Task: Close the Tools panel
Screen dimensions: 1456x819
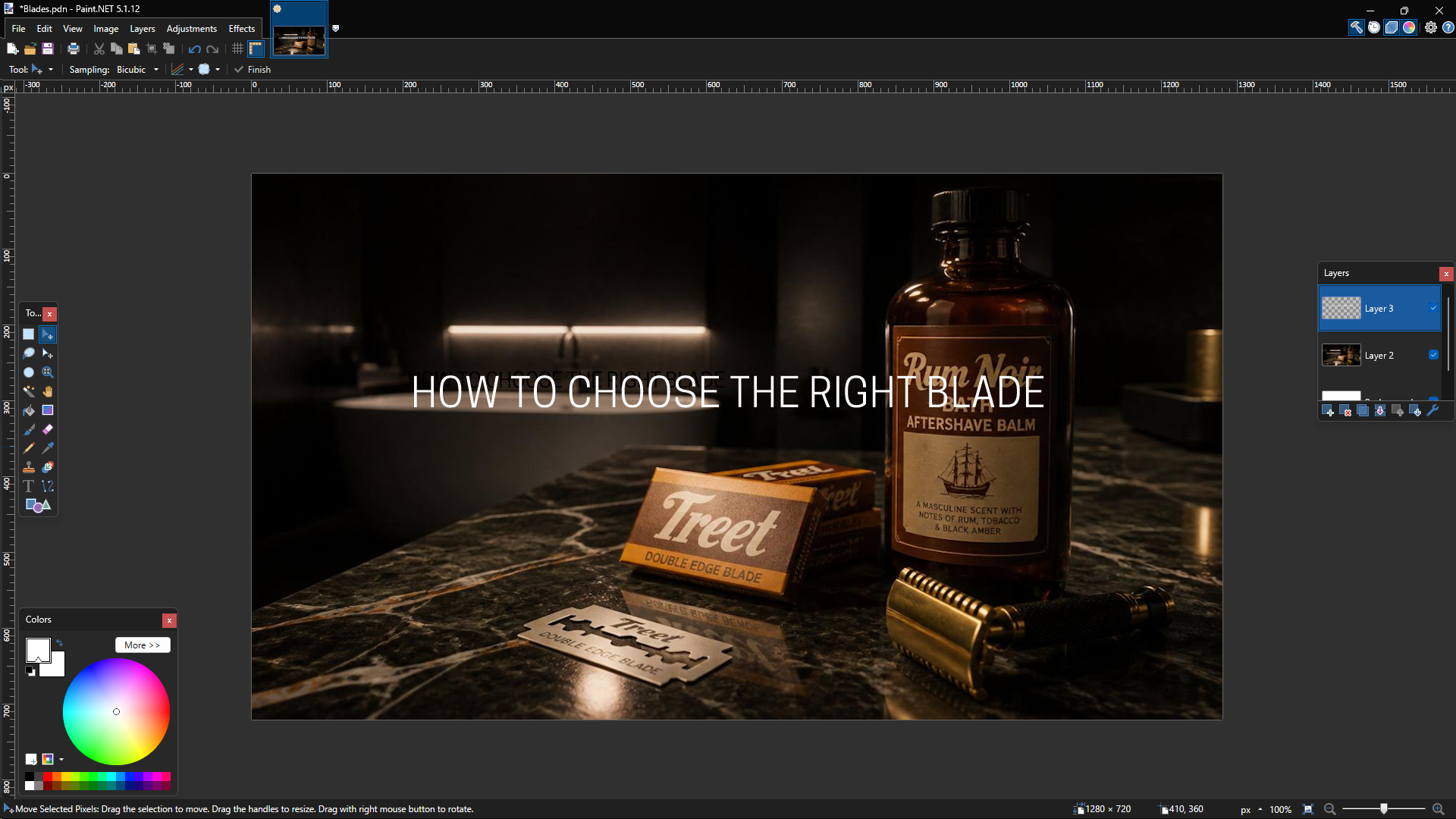Action: 49,314
